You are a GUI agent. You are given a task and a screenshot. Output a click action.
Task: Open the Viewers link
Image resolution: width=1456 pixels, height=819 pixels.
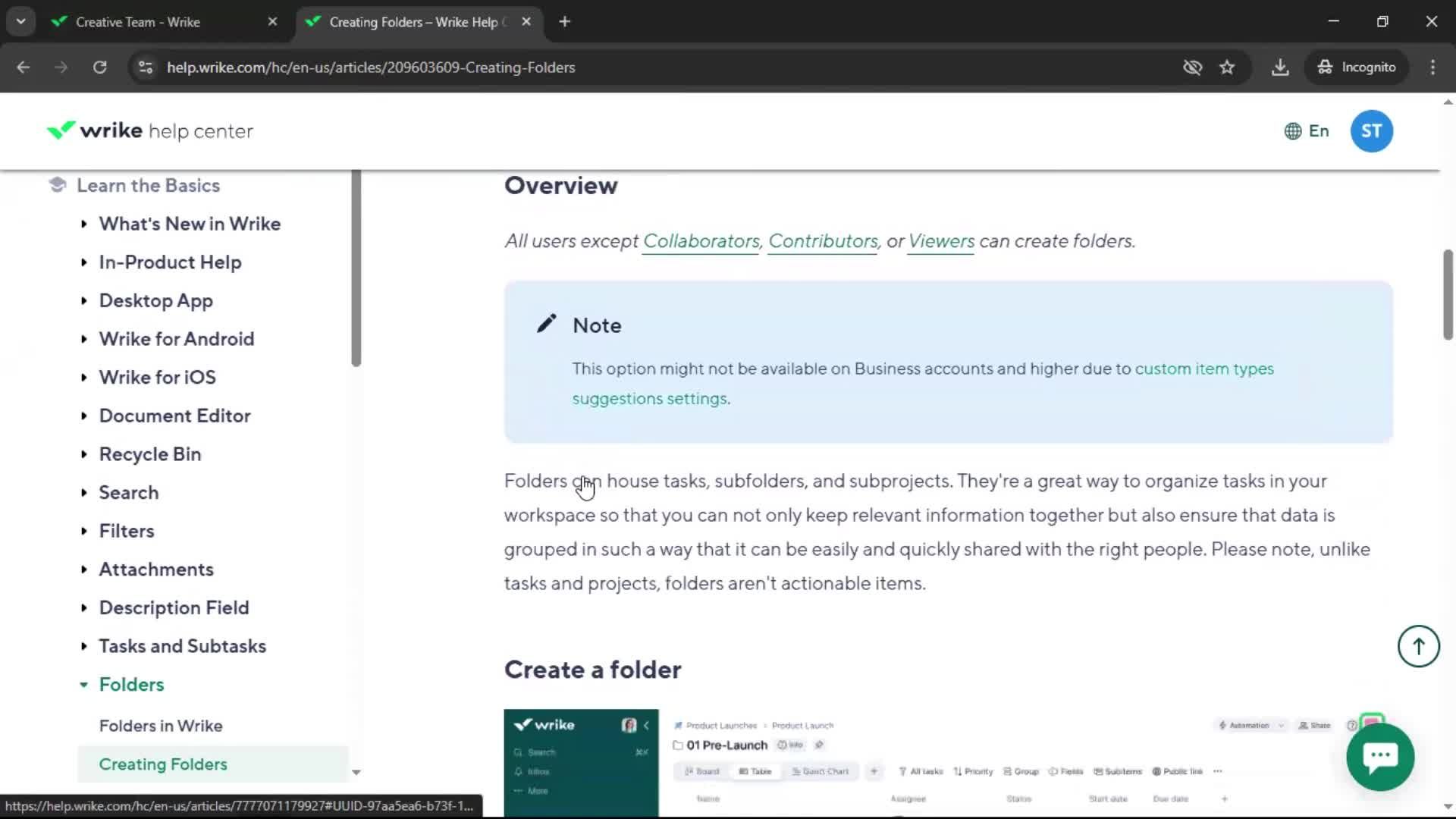point(941,241)
